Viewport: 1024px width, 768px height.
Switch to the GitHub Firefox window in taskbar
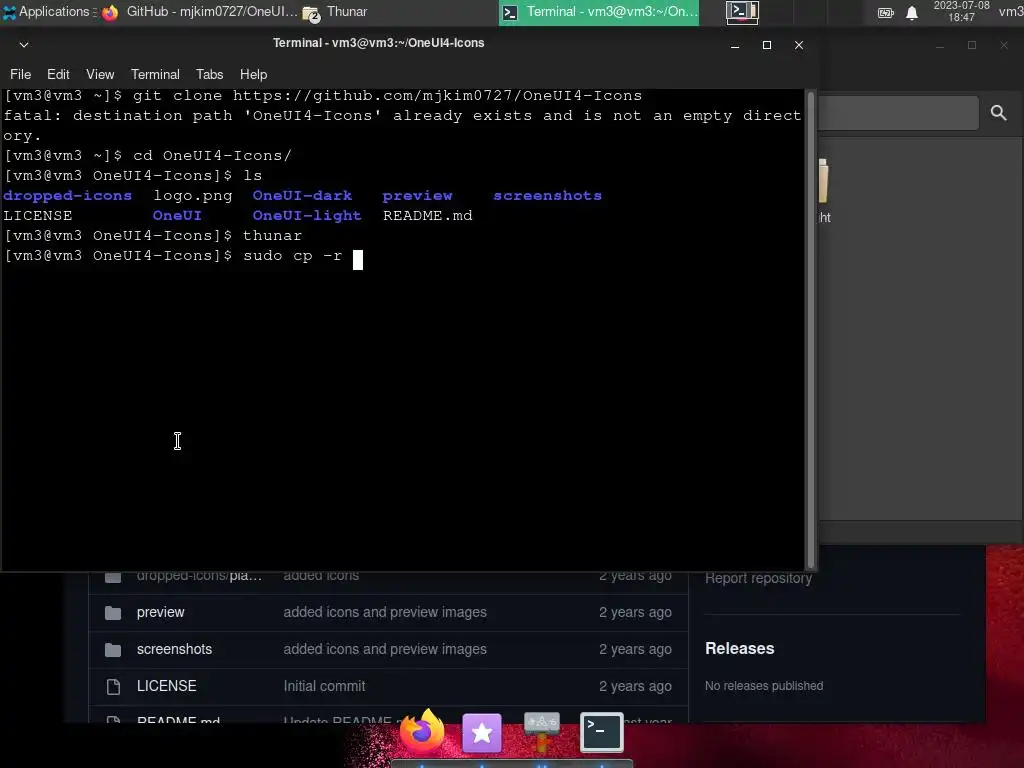point(200,12)
